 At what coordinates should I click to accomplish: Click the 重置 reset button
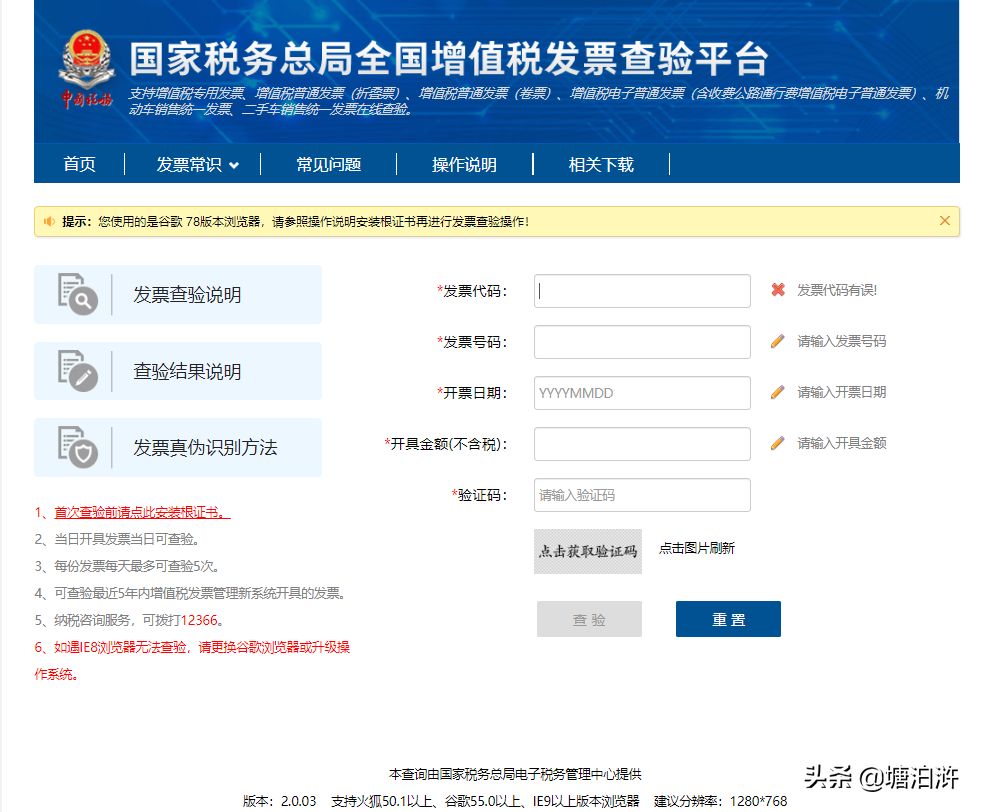point(728,618)
